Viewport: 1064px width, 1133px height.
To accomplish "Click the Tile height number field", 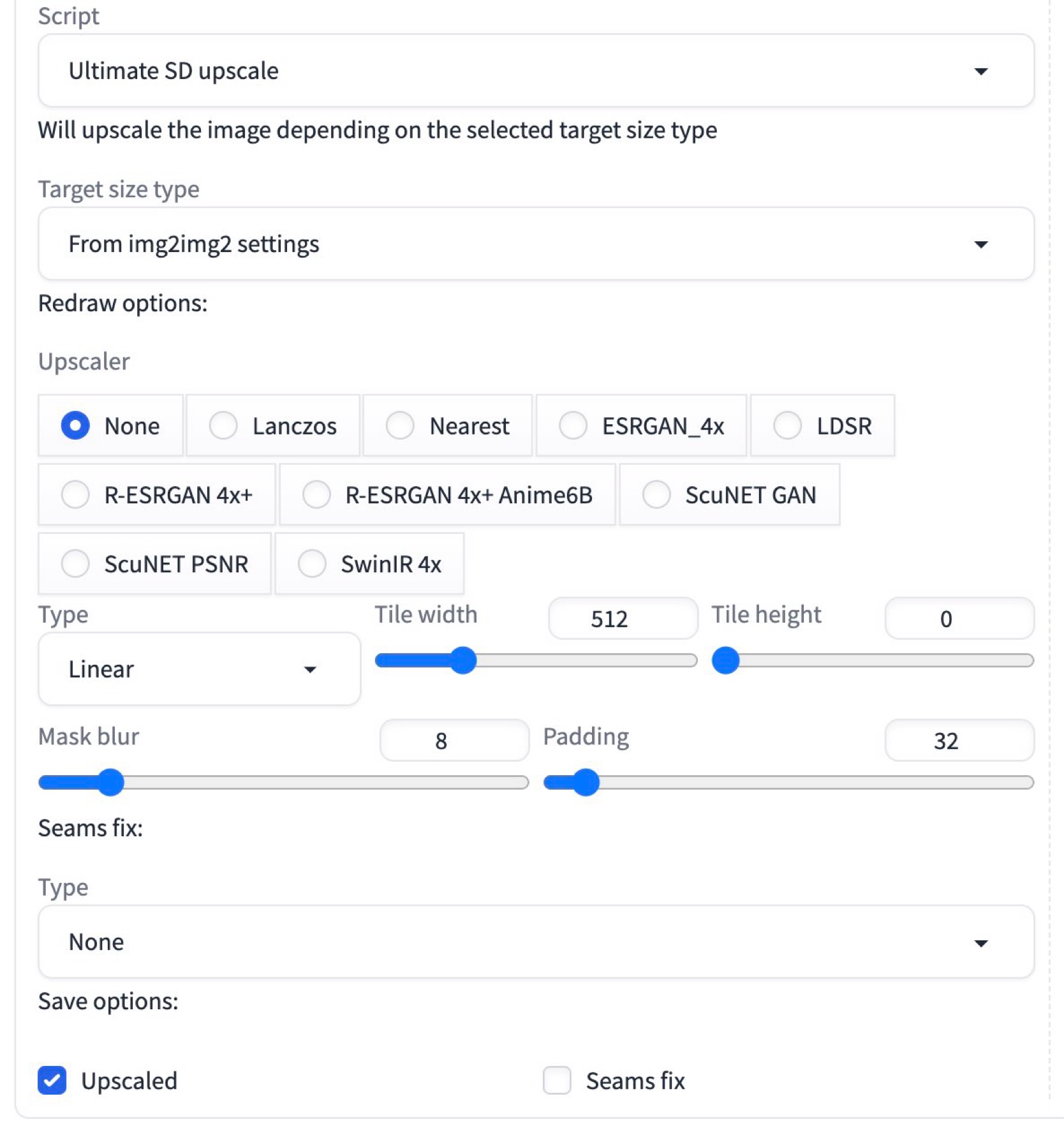I will point(959,619).
